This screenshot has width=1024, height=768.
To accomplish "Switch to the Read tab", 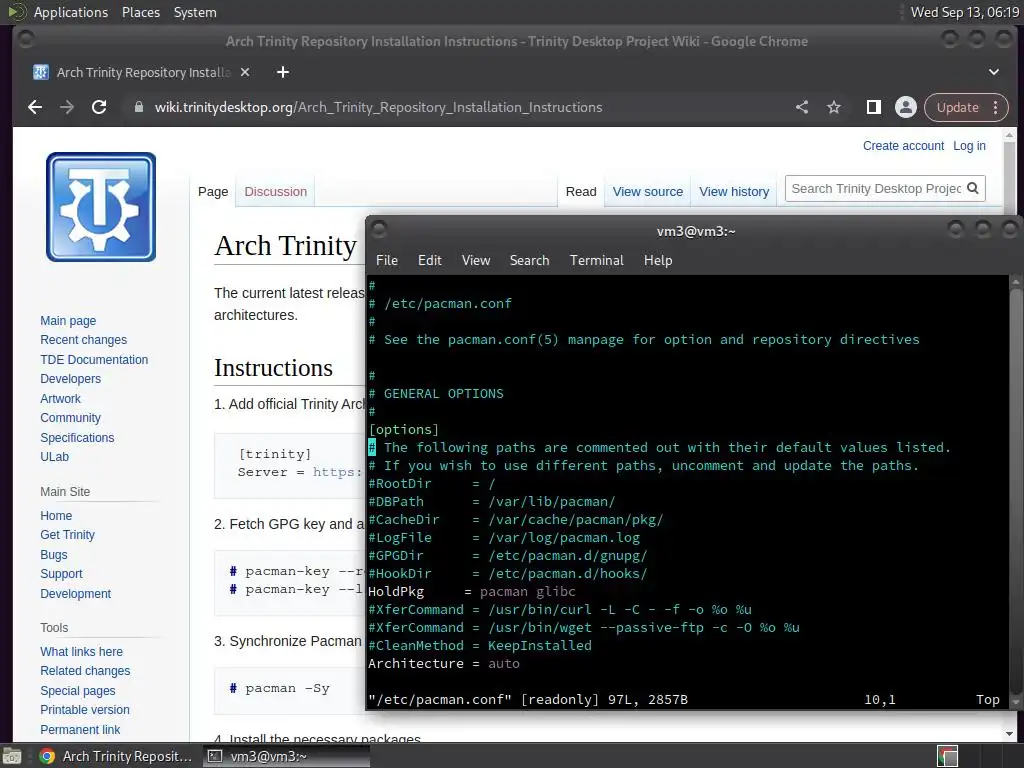I will coord(581,192).
